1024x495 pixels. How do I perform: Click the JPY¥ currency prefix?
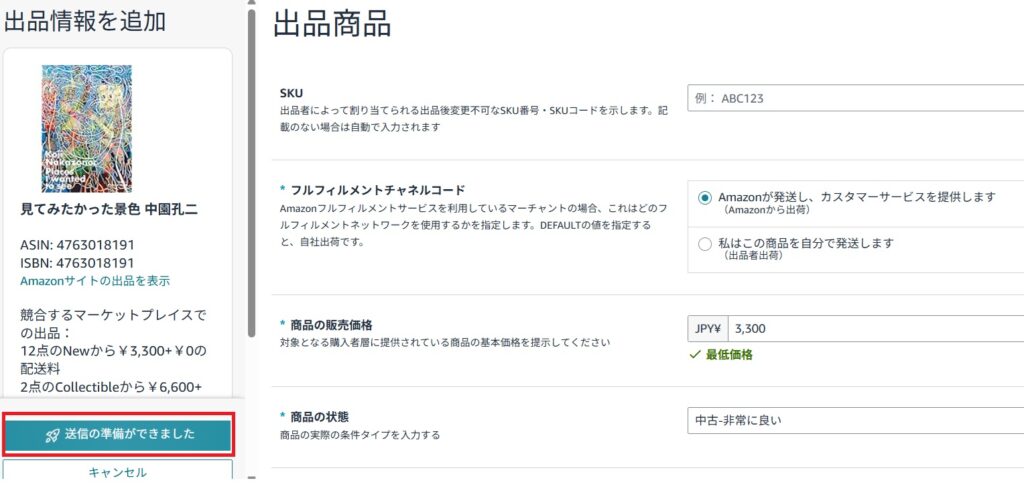point(707,328)
